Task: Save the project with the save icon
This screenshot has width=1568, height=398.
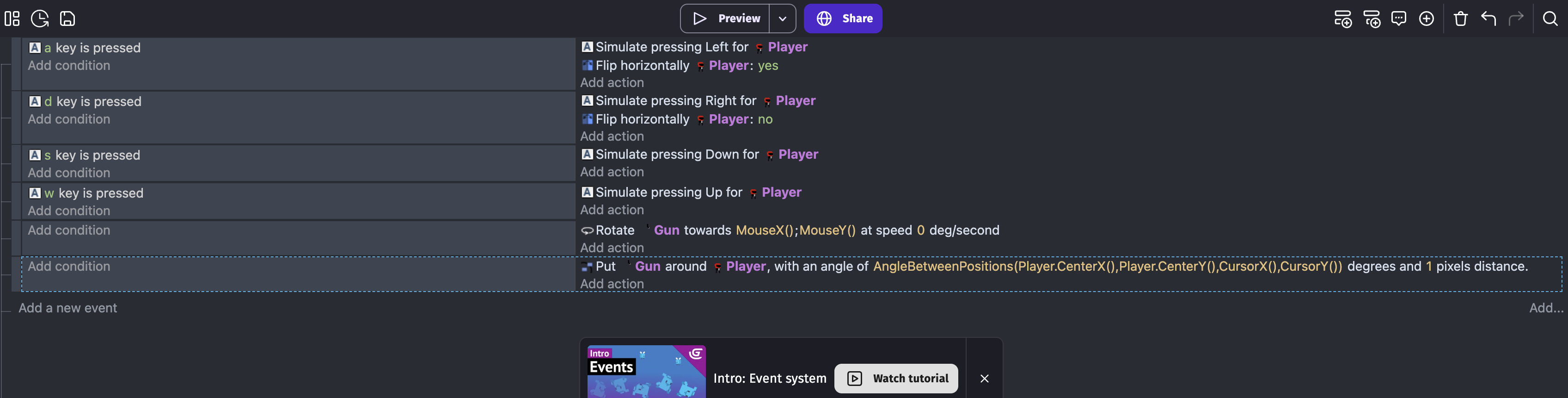Action: (67, 19)
